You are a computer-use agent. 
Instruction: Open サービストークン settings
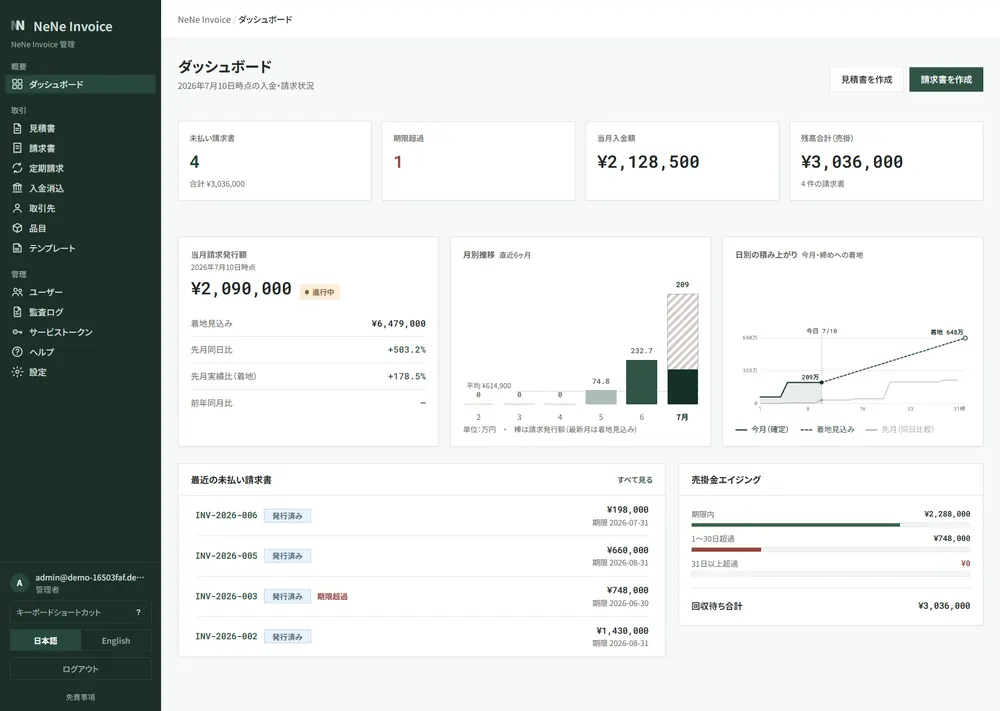click(x=80, y=332)
